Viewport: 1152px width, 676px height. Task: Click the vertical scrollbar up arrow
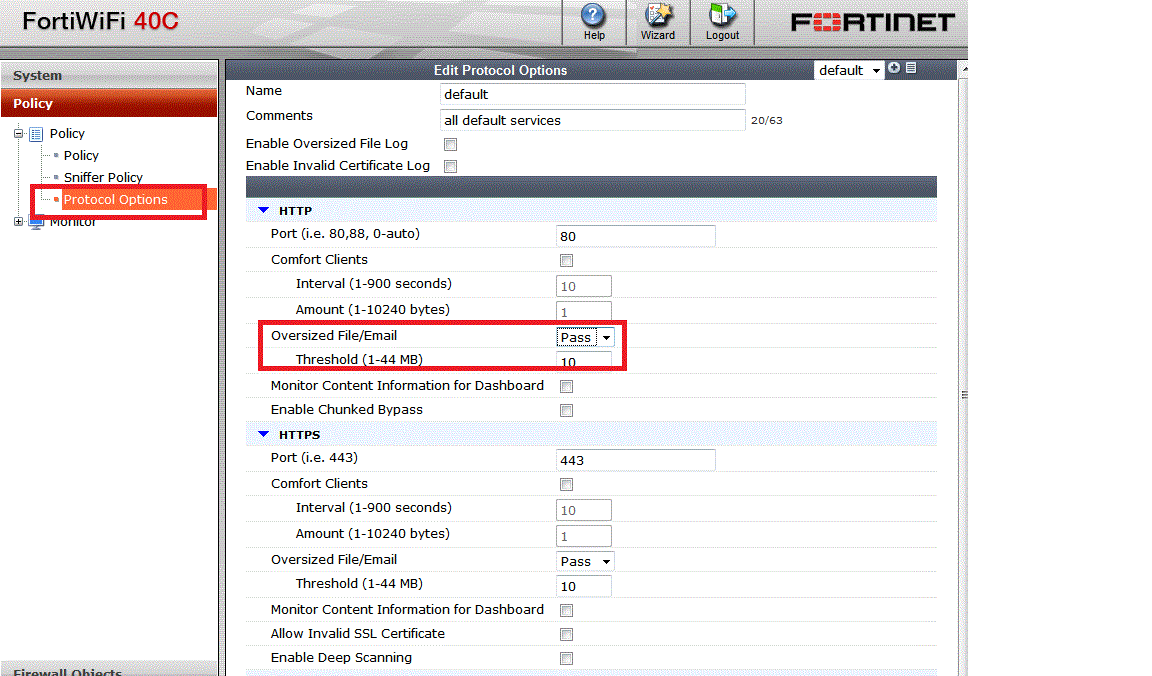(x=964, y=69)
